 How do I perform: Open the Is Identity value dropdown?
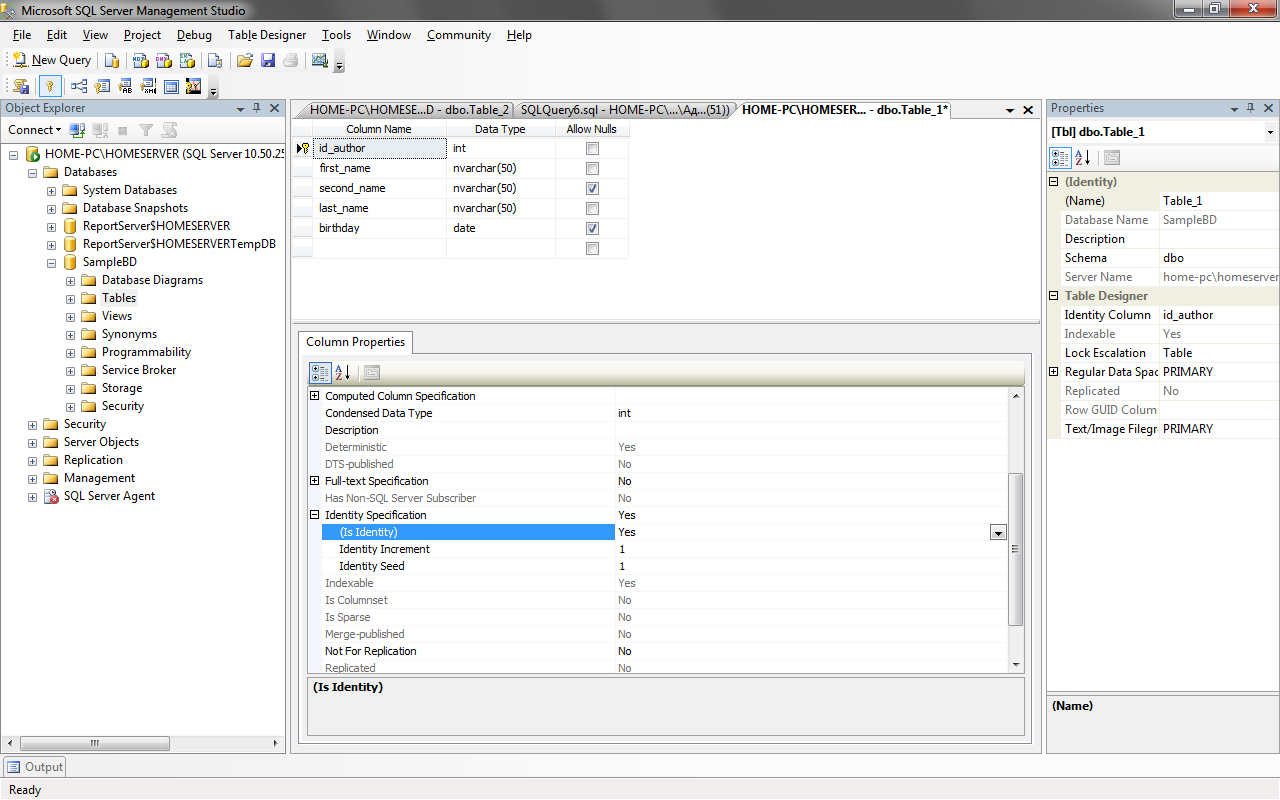pyautogui.click(x=998, y=533)
